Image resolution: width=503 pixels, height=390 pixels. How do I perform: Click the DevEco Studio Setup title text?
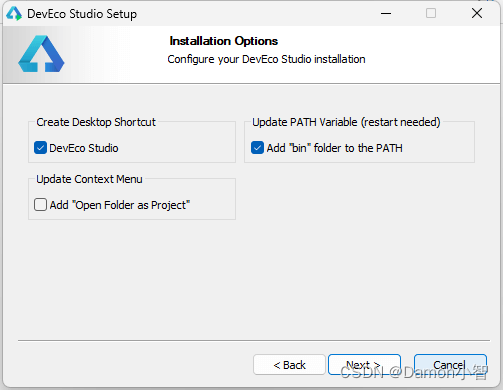(x=82, y=14)
